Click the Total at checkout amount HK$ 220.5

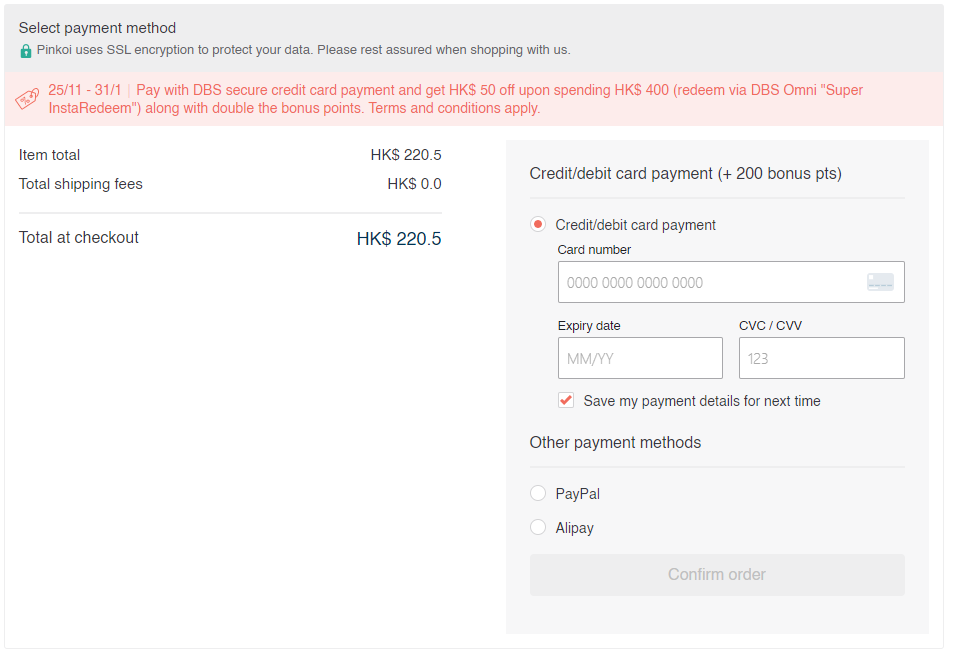pos(398,239)
